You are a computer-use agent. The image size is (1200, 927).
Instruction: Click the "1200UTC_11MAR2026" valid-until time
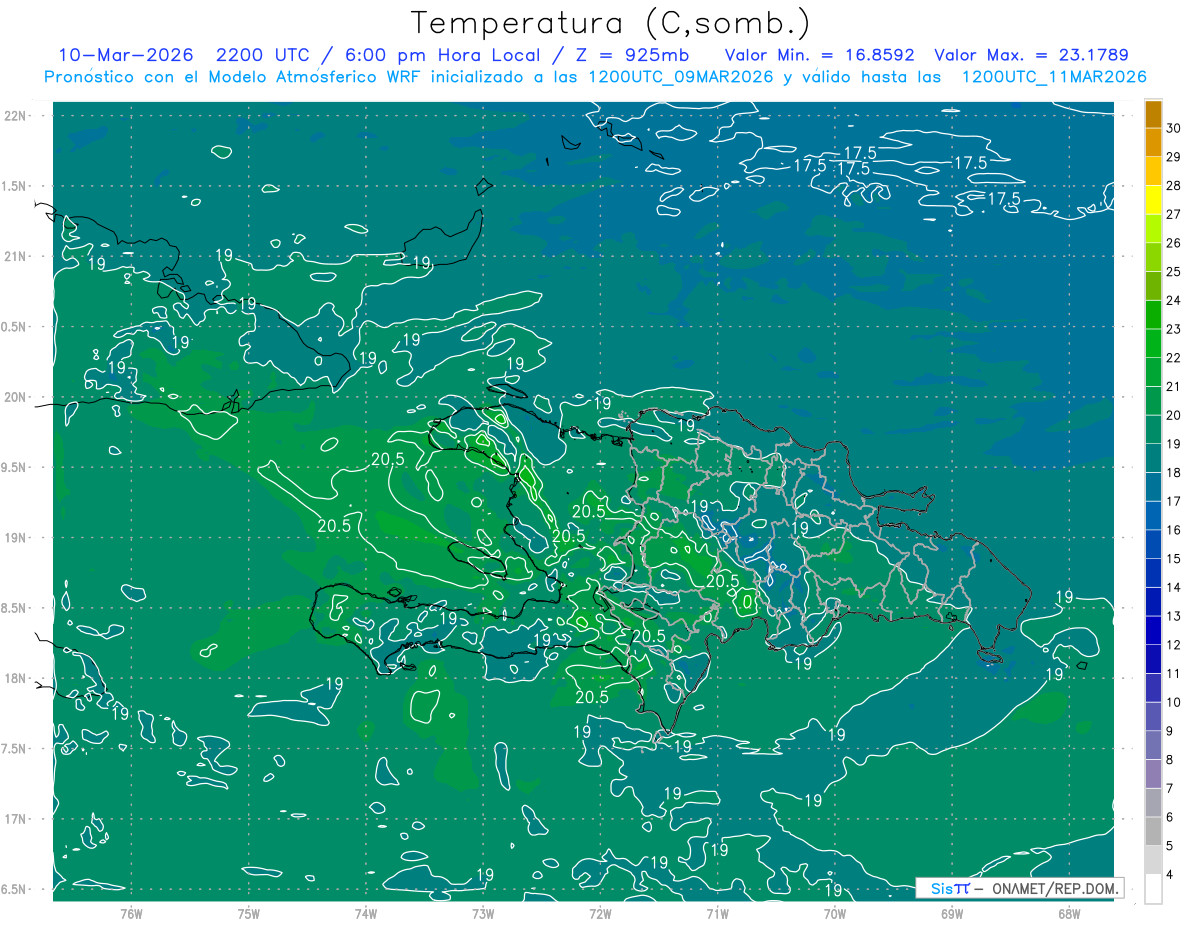pos(1053,76)
